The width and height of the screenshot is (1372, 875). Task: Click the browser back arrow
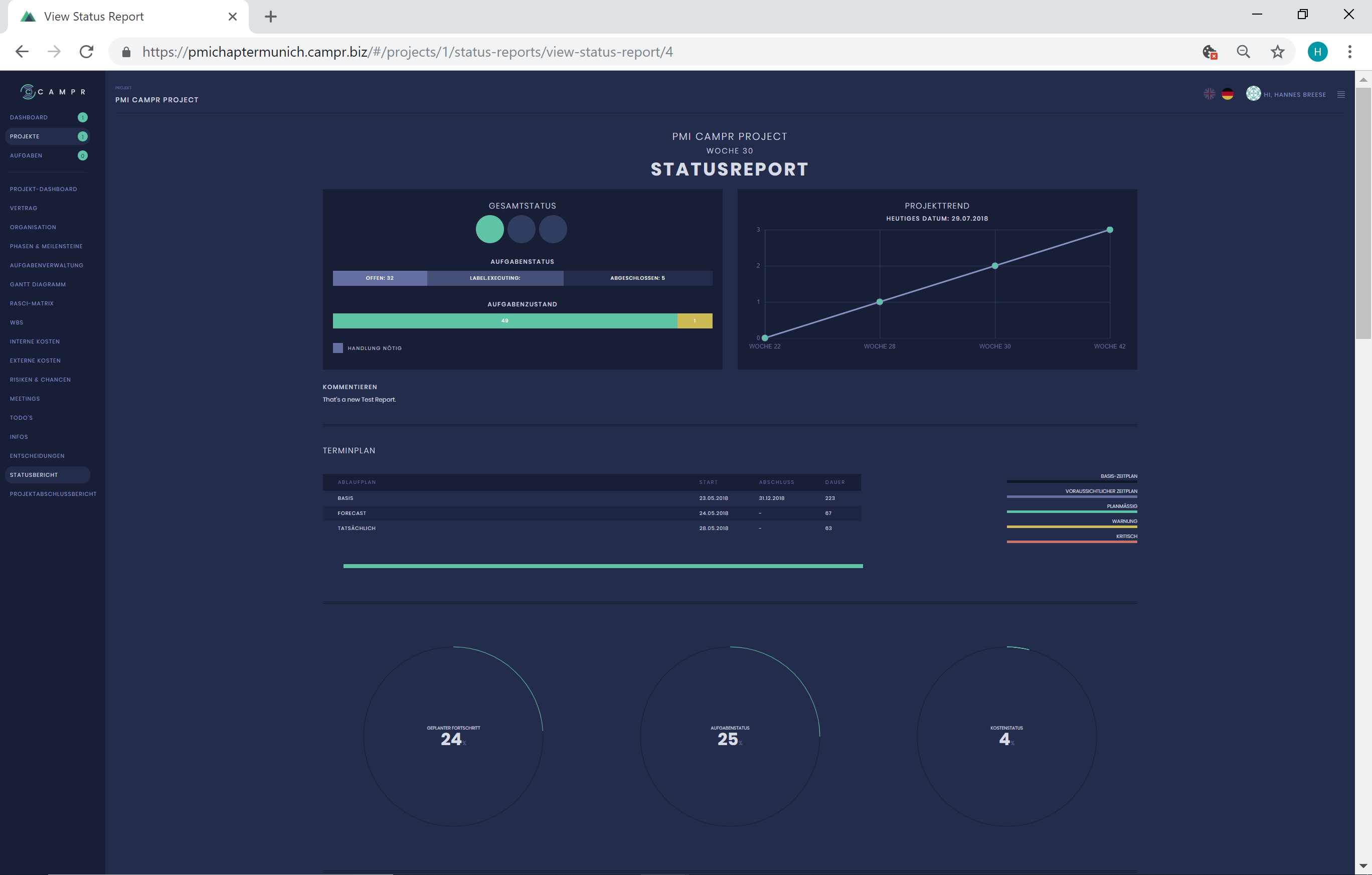click(x=22, y=52)
